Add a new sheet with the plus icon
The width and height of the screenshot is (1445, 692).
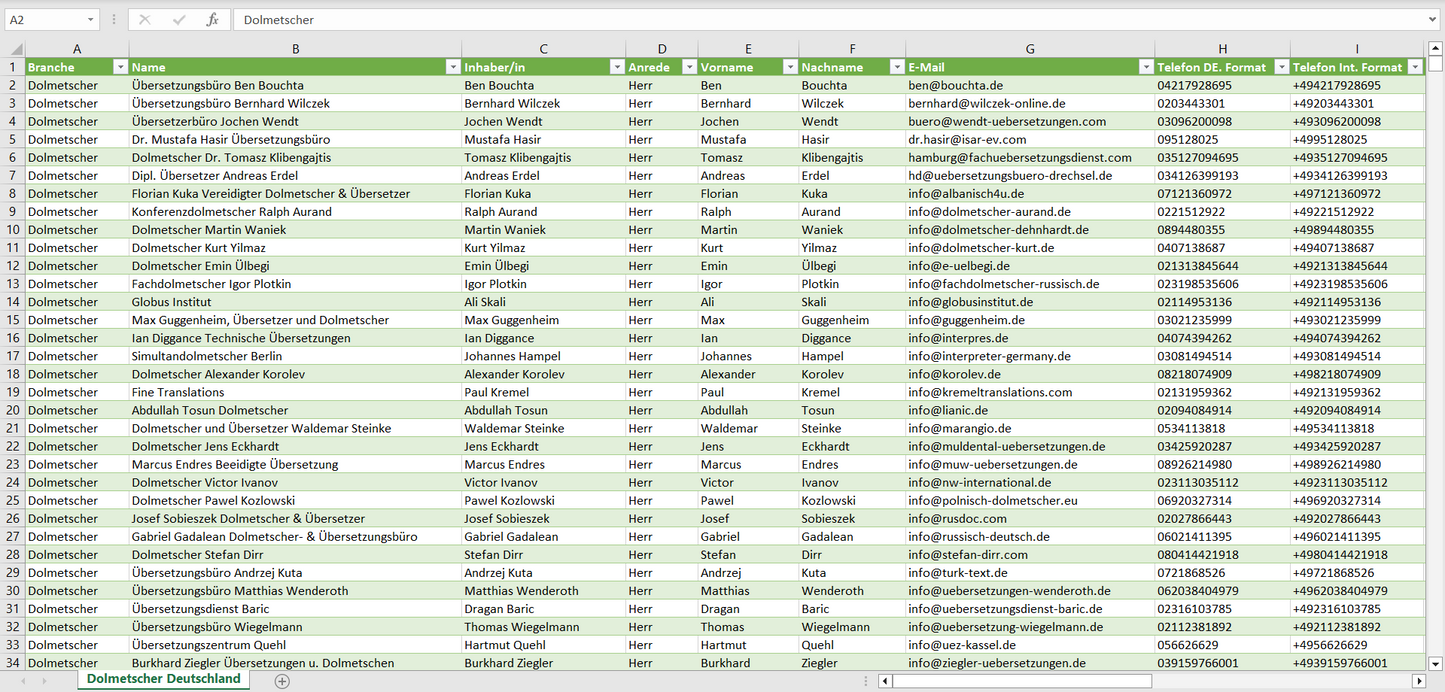pos(282,681)
